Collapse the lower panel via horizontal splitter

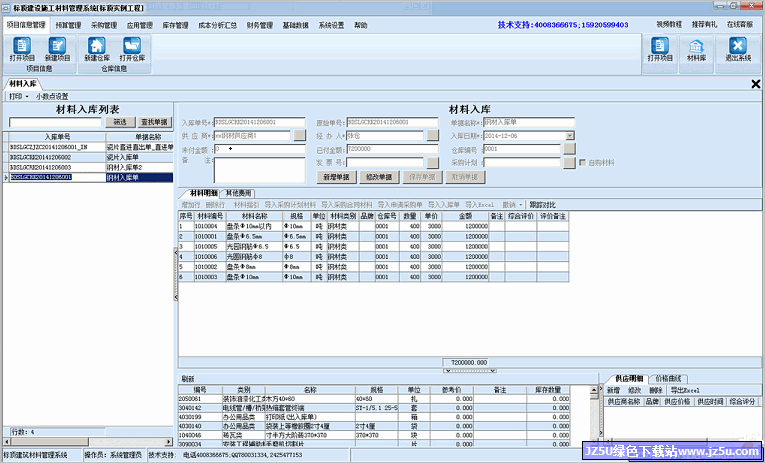click(x=469, y=371)
